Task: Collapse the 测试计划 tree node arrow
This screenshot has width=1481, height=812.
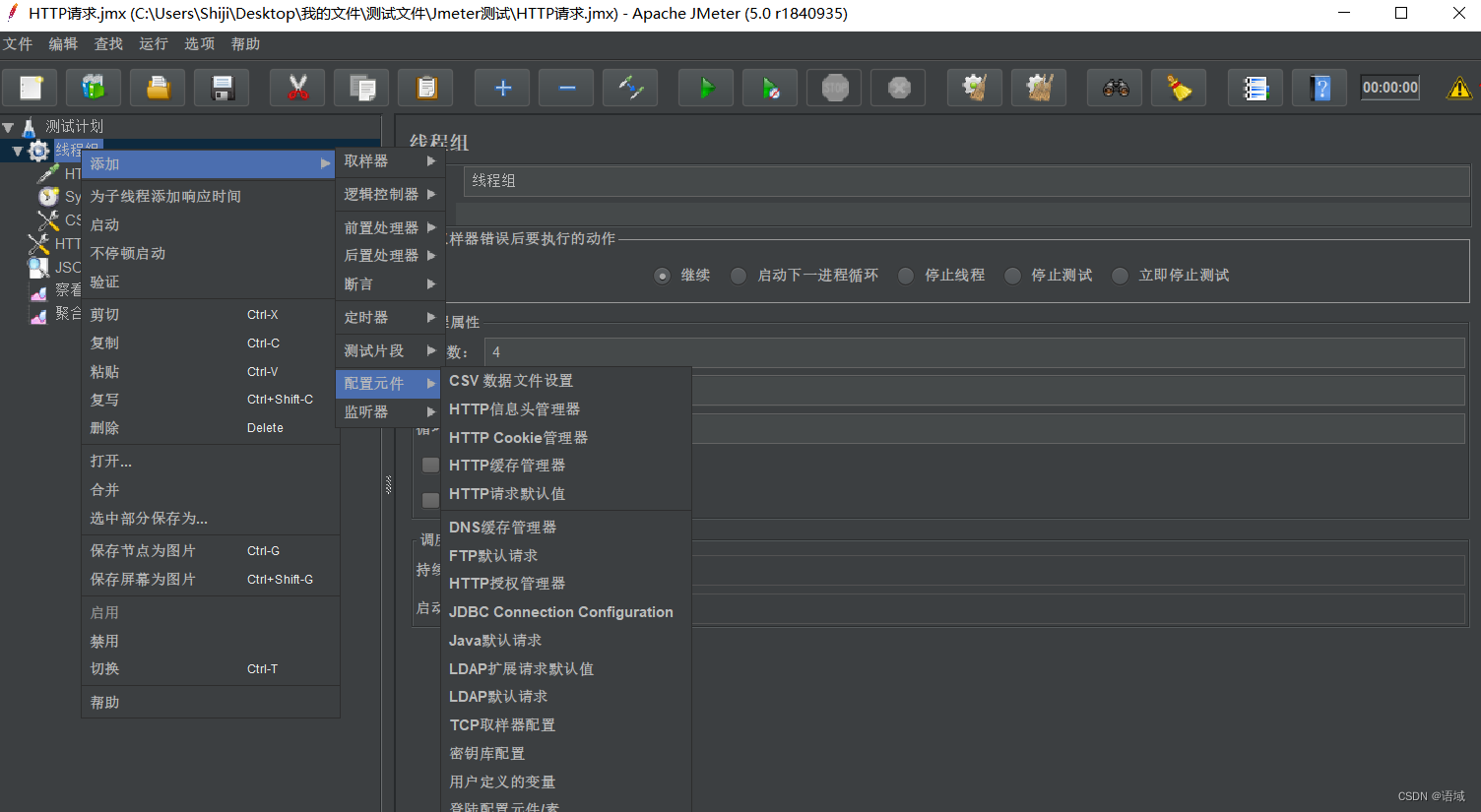Action: click(8, 127)
